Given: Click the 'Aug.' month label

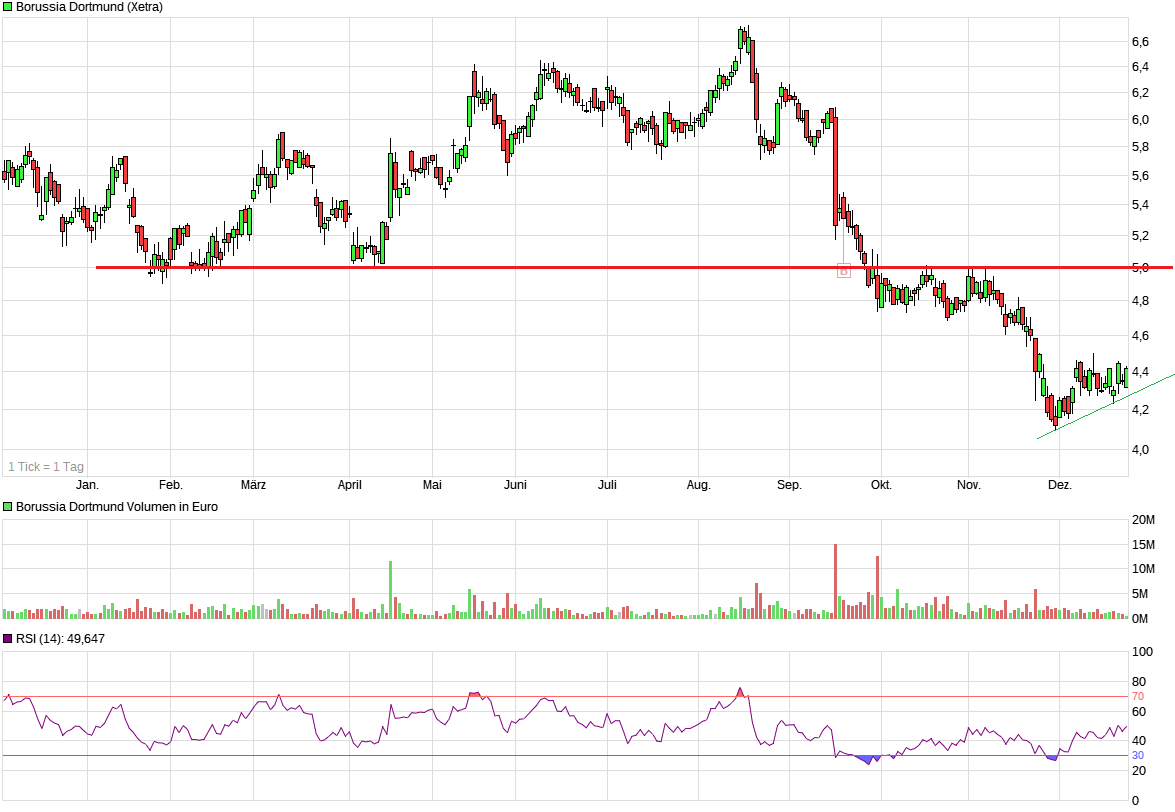Looking at the screenshot, I should click(698, 485).
